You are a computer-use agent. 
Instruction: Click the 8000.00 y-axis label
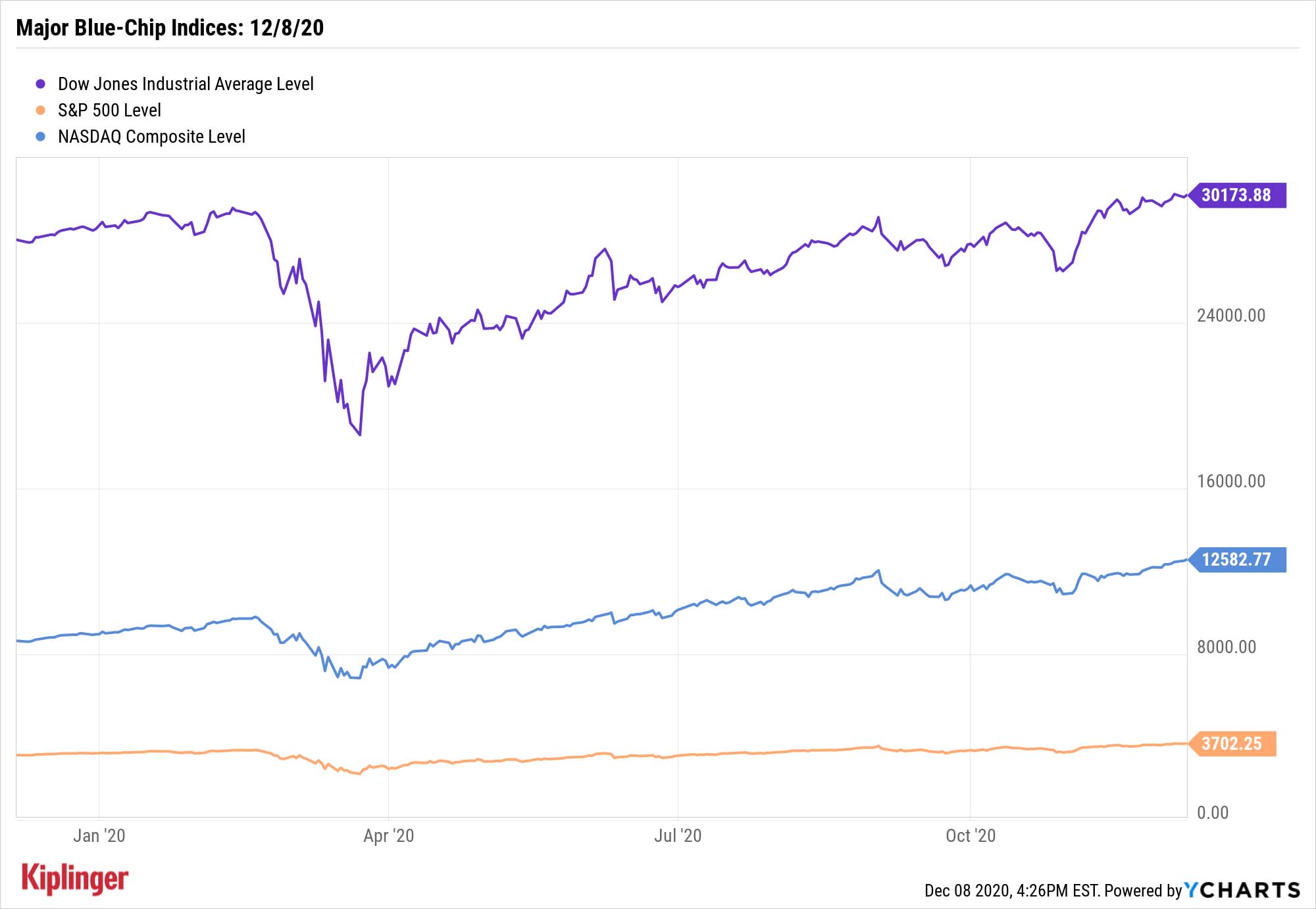point(1227,647)
